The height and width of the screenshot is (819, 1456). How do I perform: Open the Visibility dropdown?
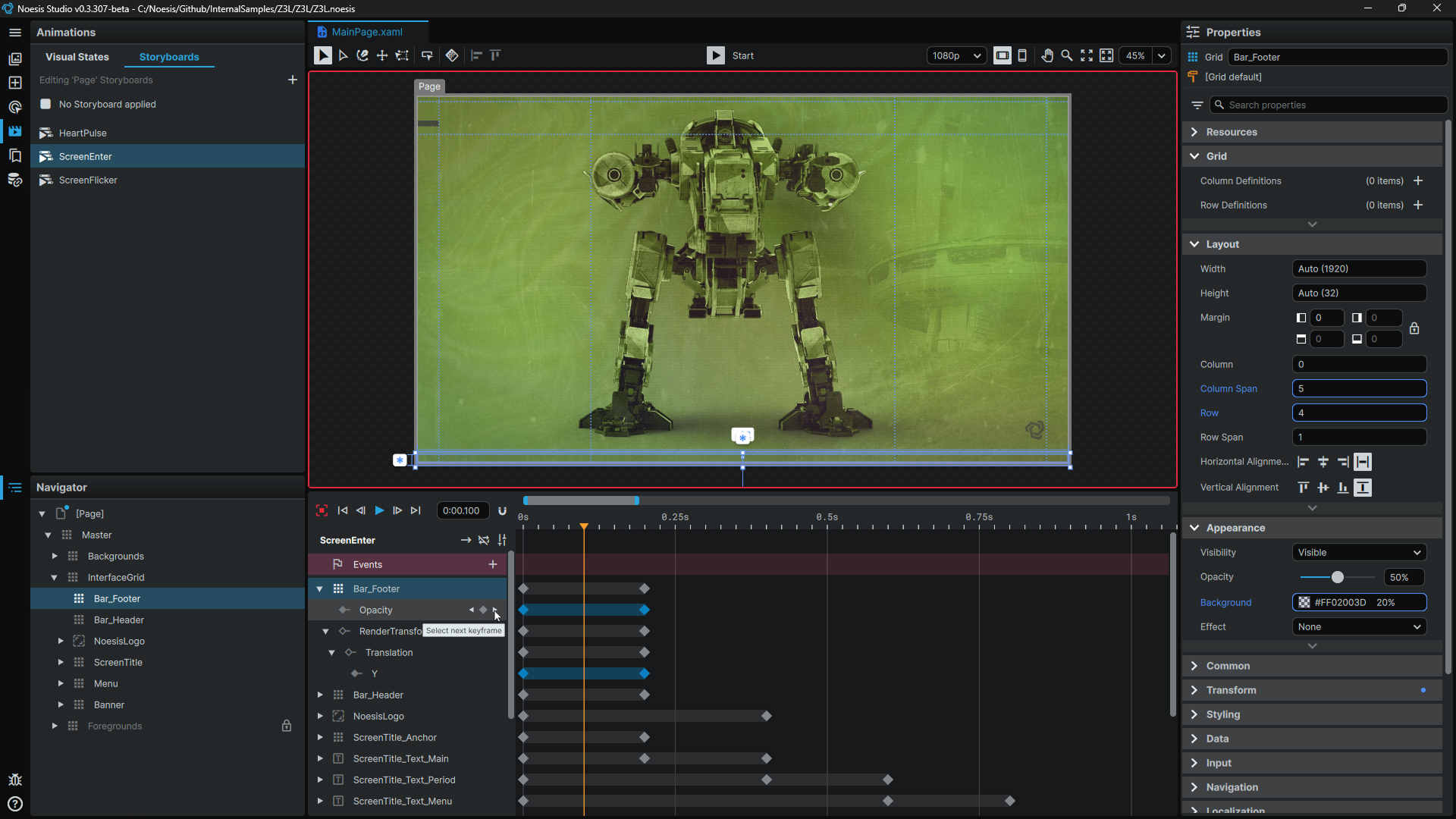point(1359,552)
